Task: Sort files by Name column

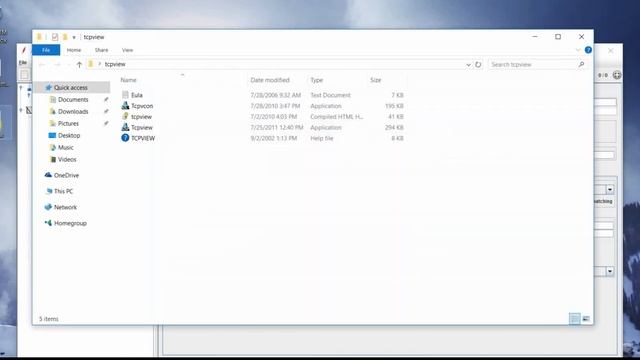Action: pyautogui.click(x=129, y=80)
